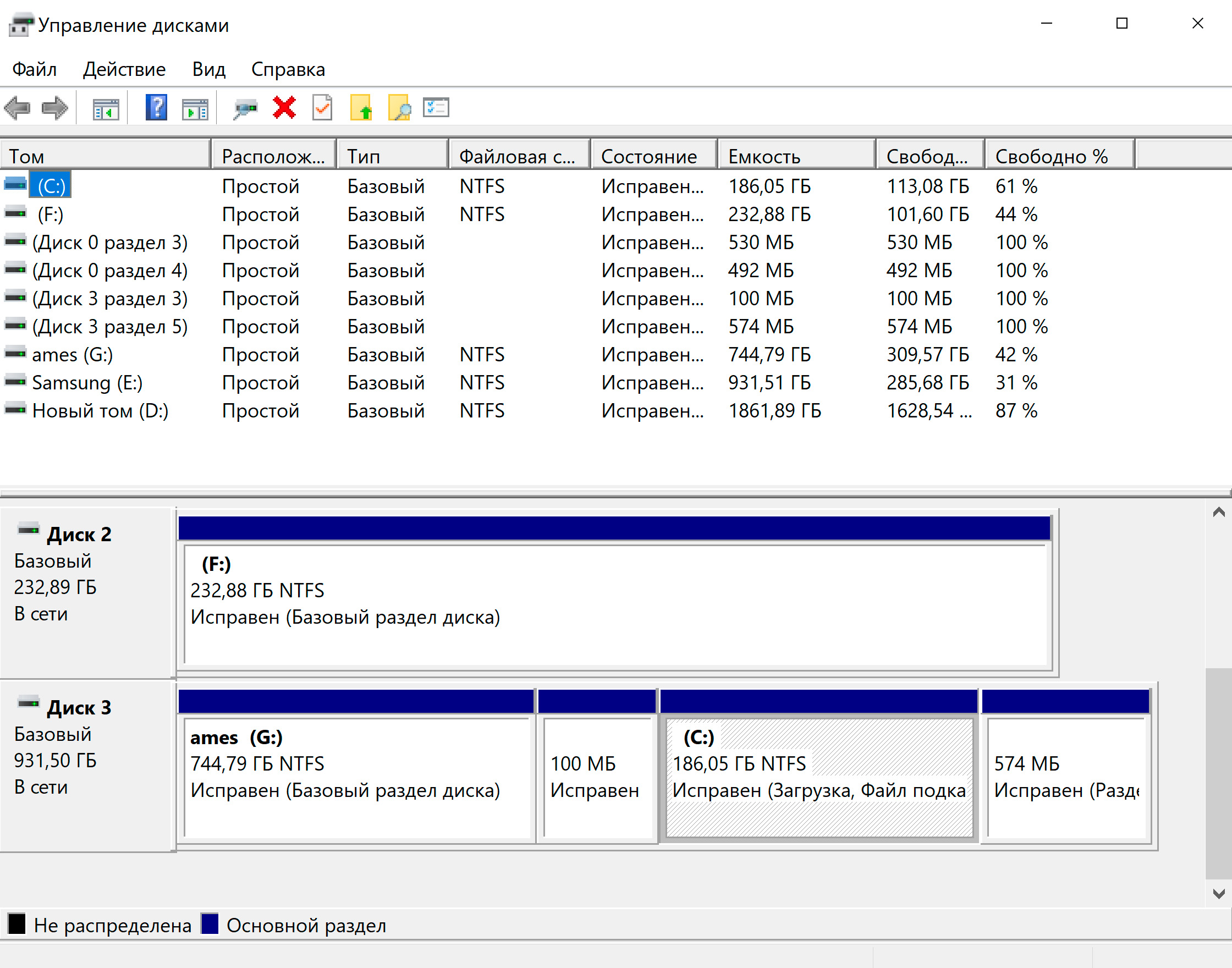Sort by the Состояние column header
The height and width of the screenshot is (968, 1232).
(x=654, y=155)
